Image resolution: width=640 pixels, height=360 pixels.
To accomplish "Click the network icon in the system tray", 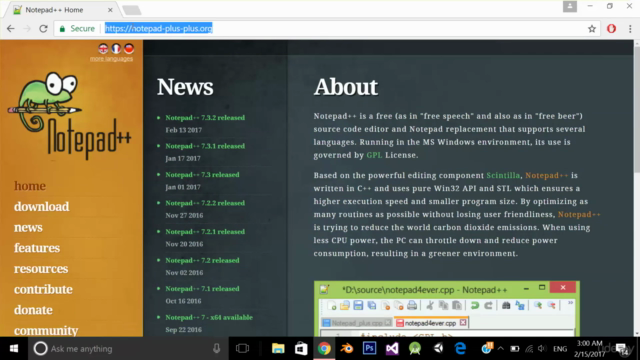I will [x=529, y=349].
